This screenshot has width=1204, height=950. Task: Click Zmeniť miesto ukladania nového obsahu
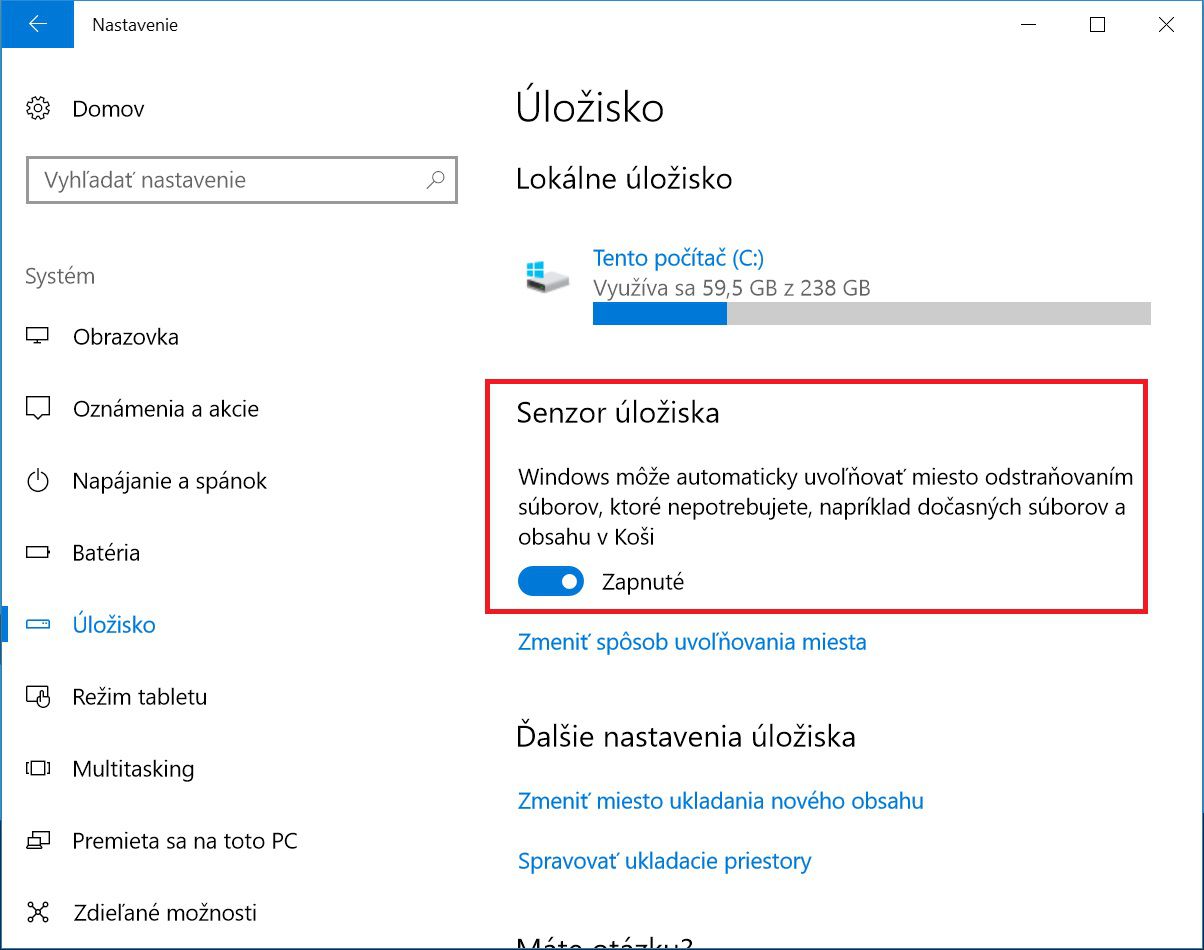[x=721, y=801]
